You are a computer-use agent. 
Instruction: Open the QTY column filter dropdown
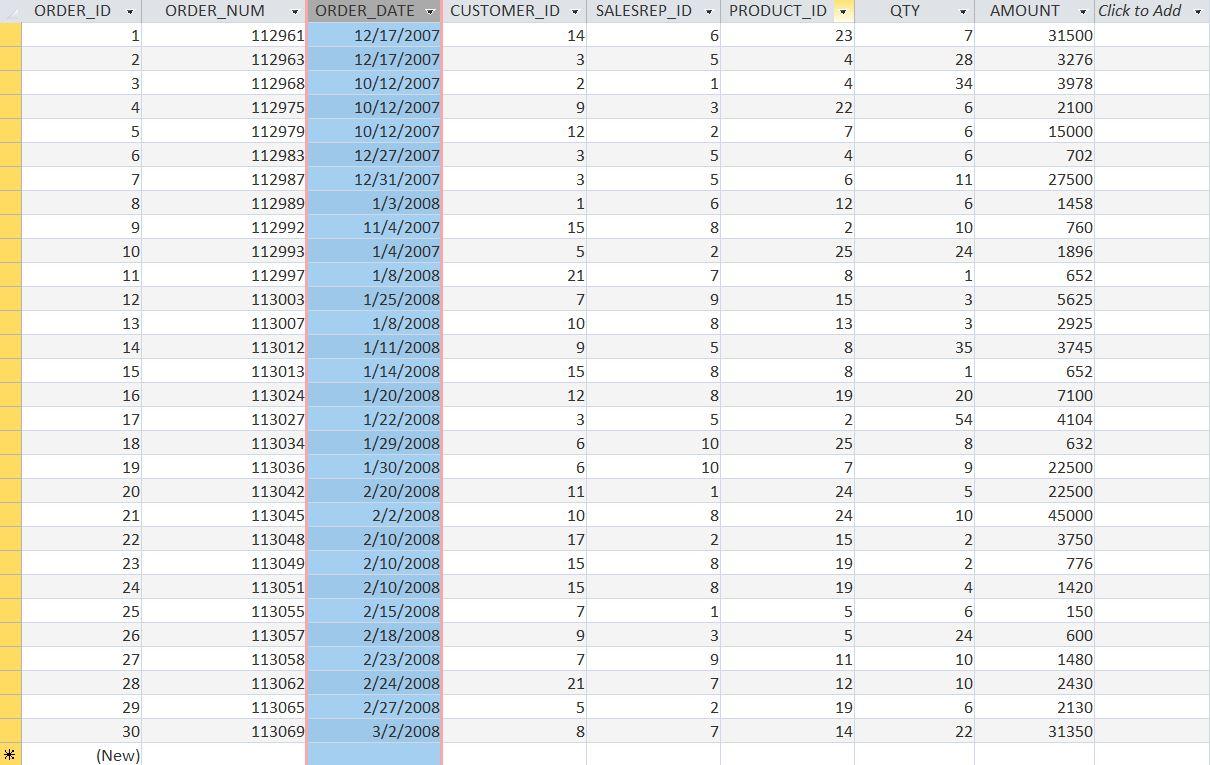pyautogui.click(x=963, y=11)
